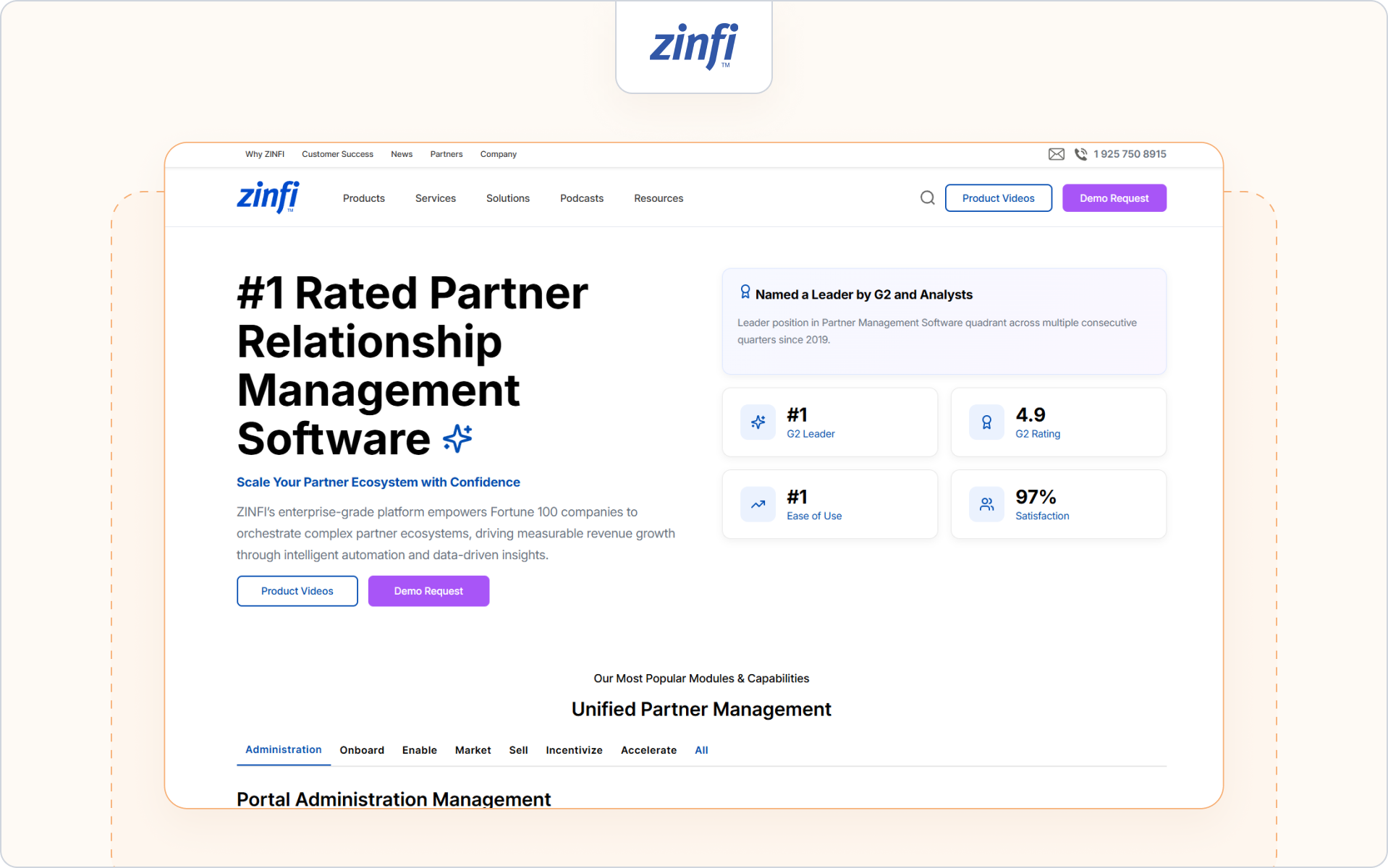Open the Services menu
1388x868 pixels.
(436, 198)
